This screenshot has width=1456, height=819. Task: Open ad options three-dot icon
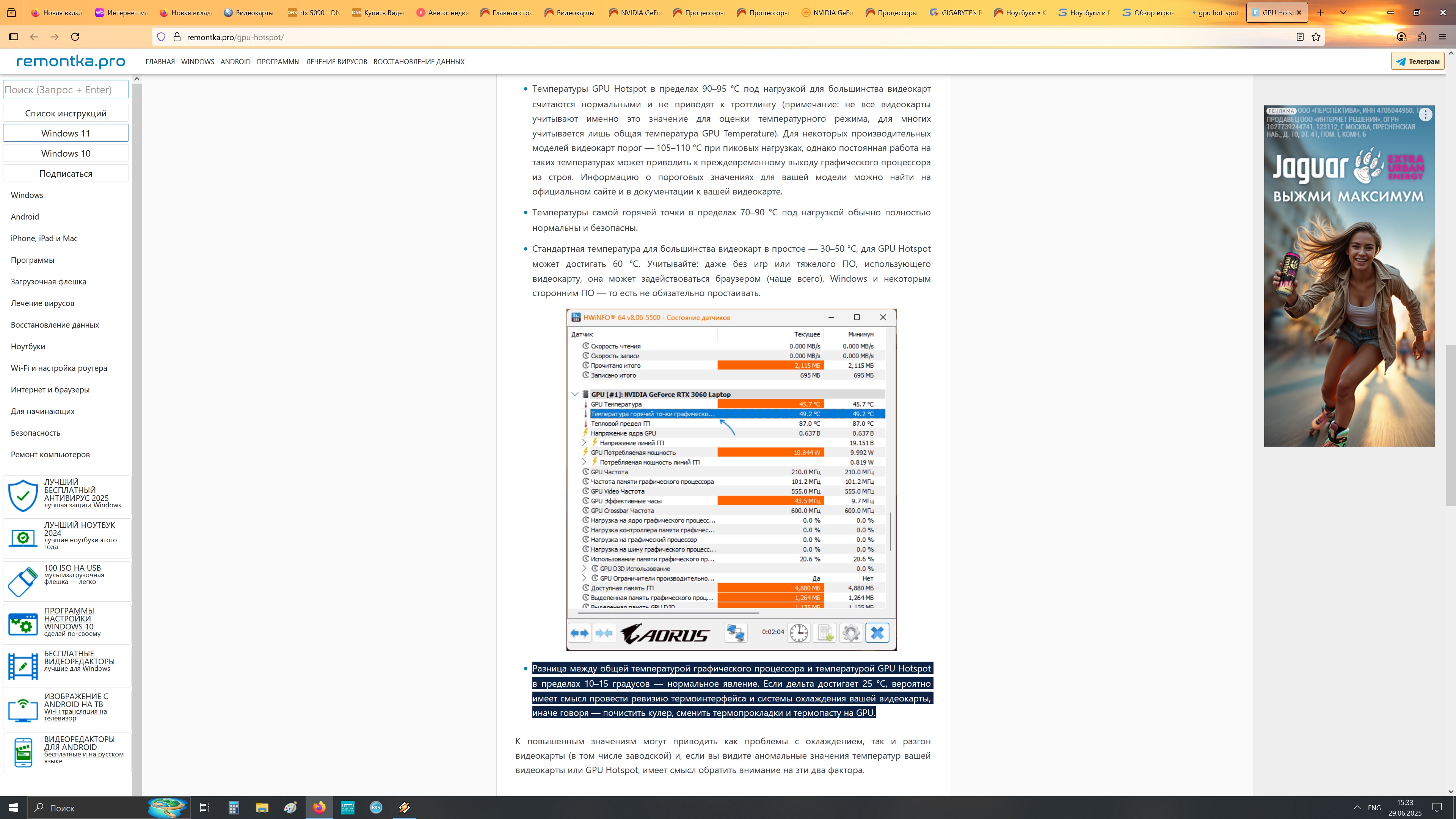1426,115
